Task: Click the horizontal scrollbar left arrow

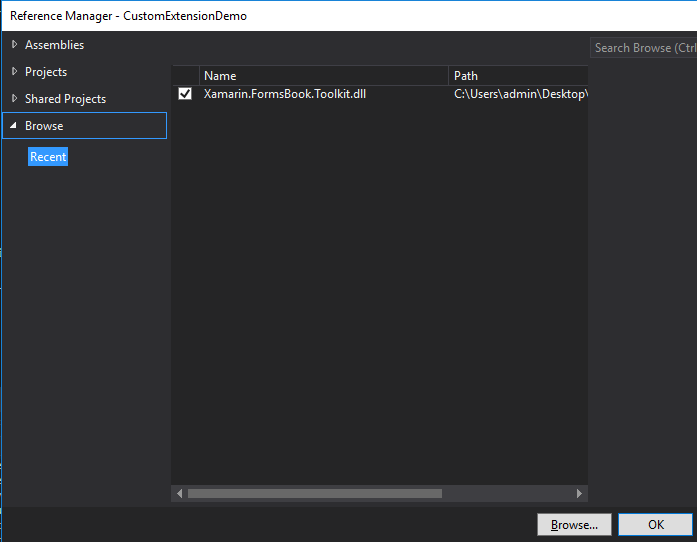Action: 180,493
